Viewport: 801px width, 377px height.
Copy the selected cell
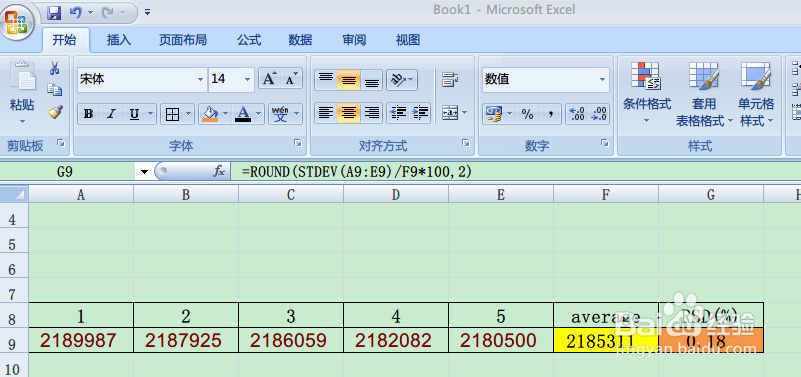(55, 90)
